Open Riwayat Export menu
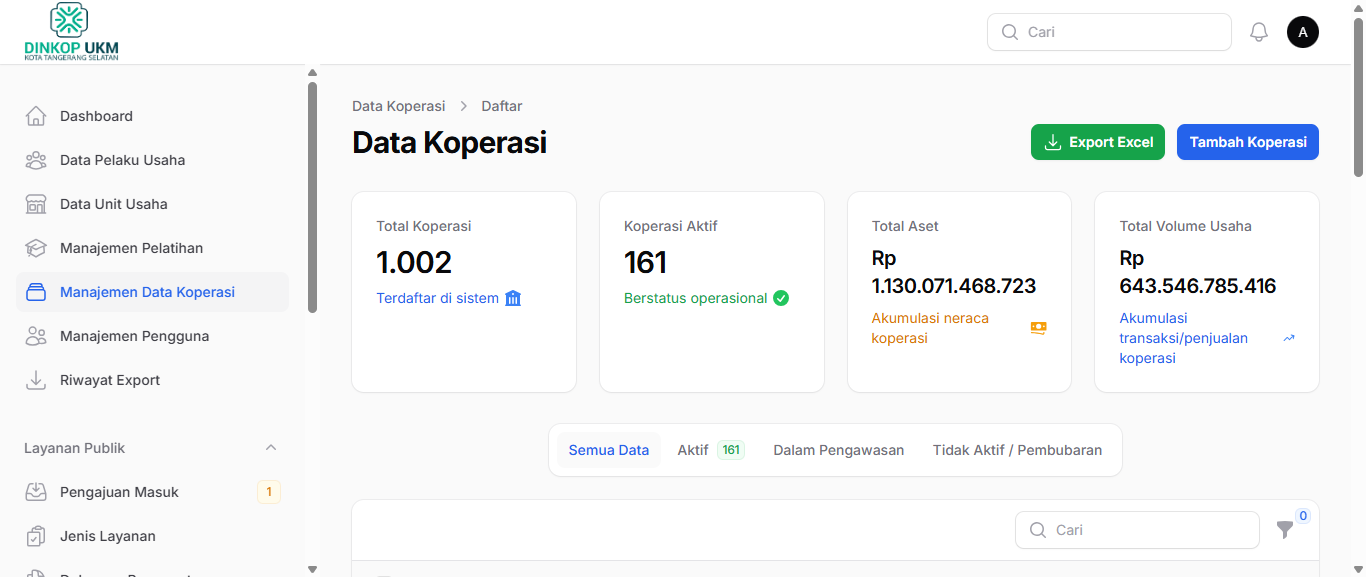Image resolution: width=1366 pixels, height=577 pixels. point(152,380)
